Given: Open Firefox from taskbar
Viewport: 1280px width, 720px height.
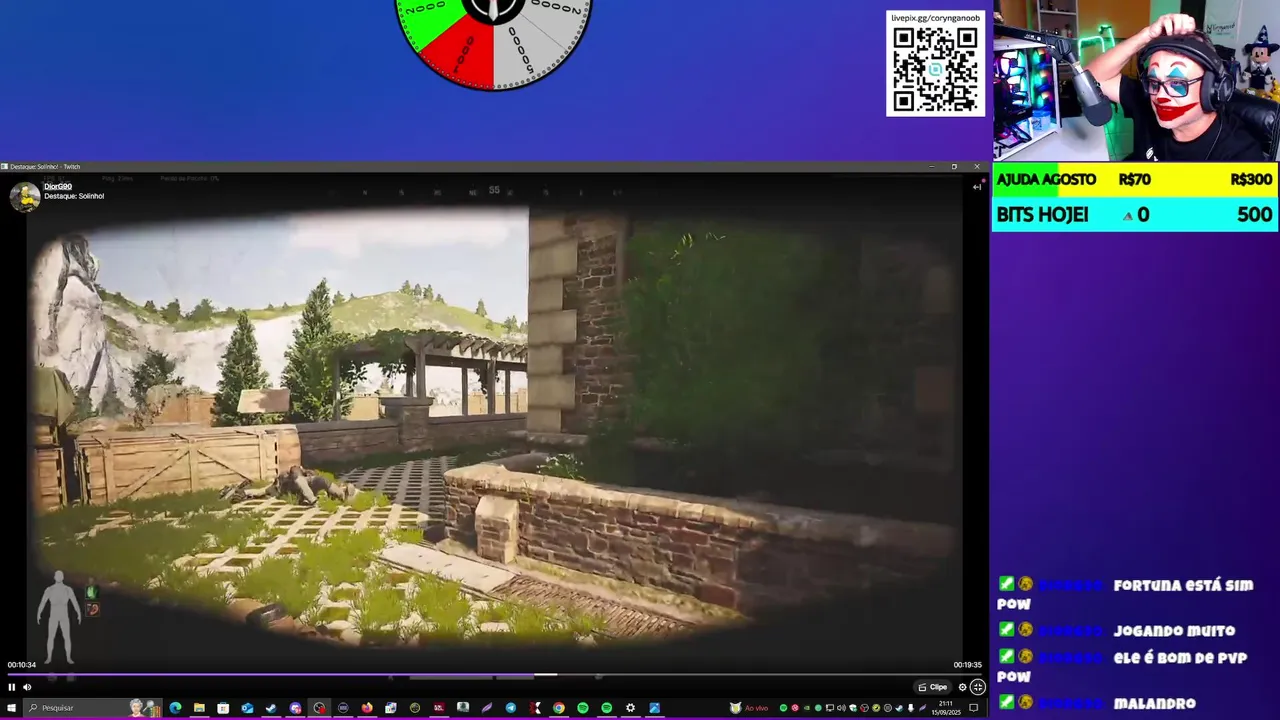Looking at the screenshot, I should pos(367,708).
